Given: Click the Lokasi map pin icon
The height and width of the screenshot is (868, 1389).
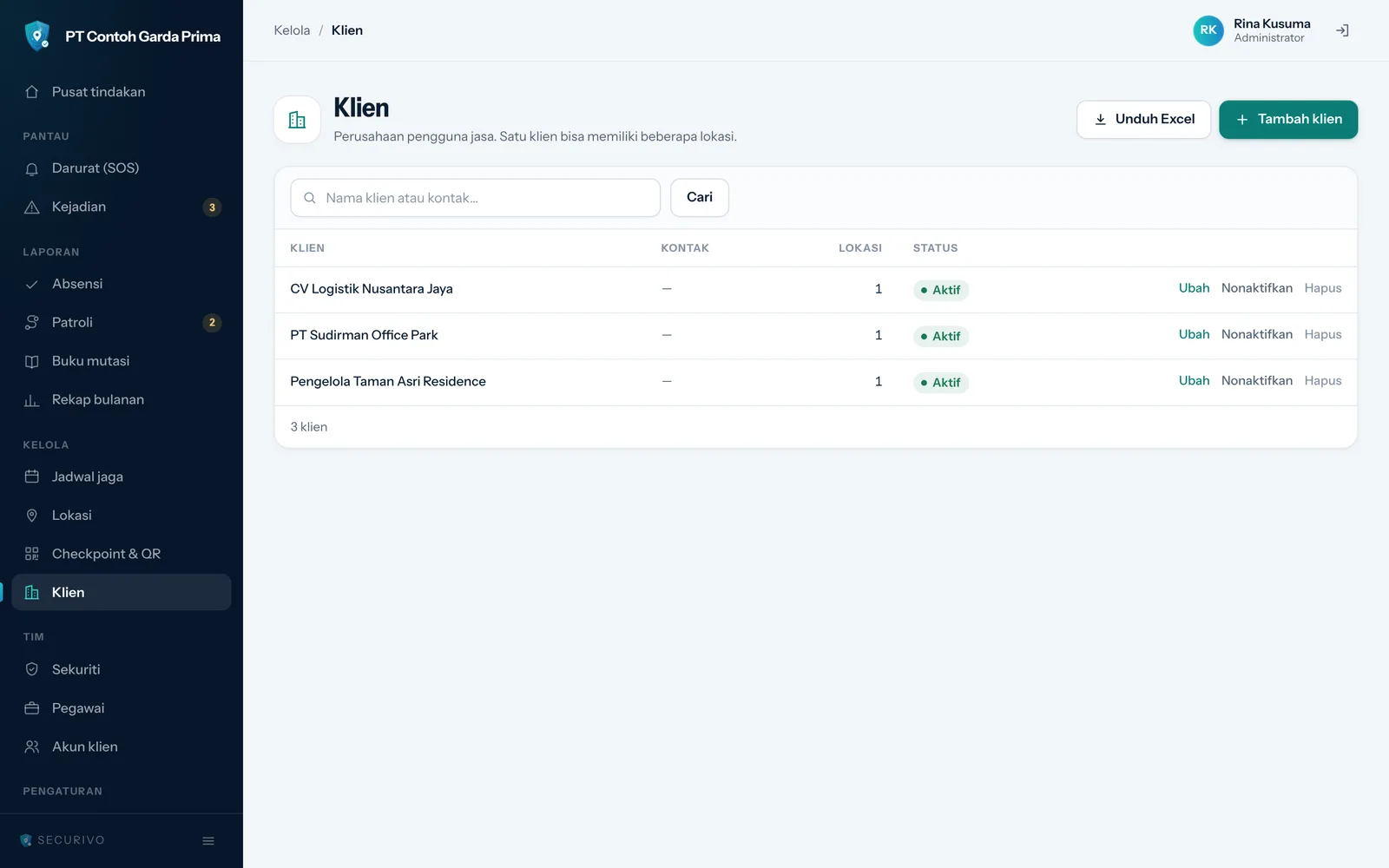Looking at the screenshot, I should [32, 516].
